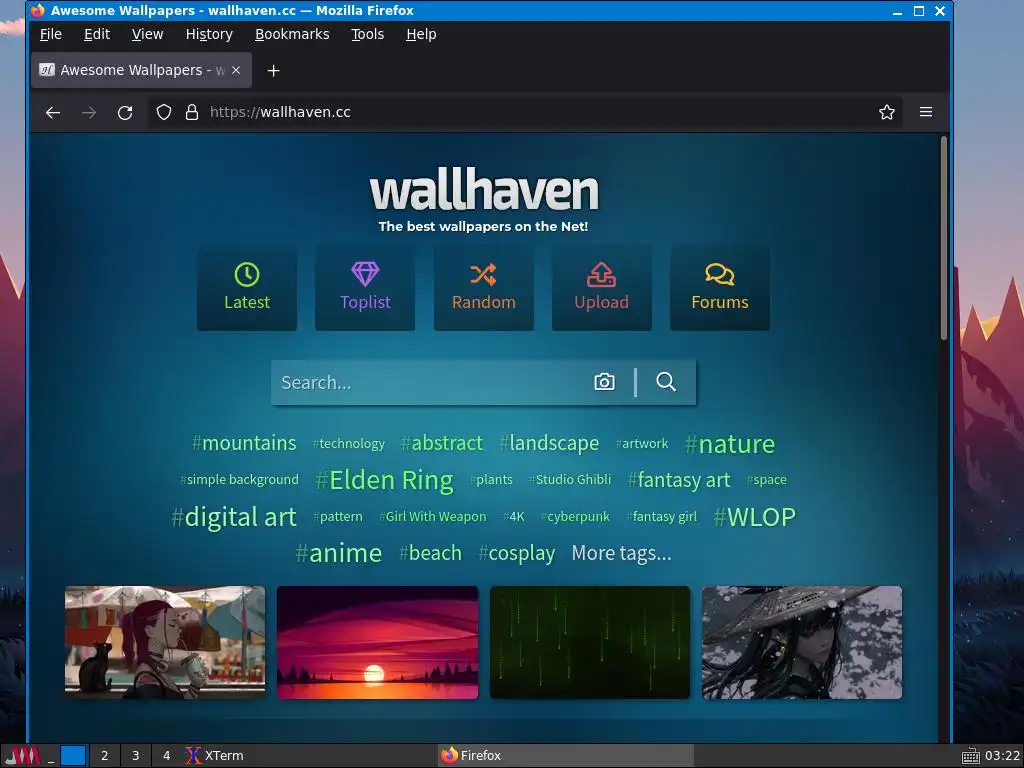Open the girl with cat wallpaper thumbnail
The image size is (1024, 768).
(165, 642)
